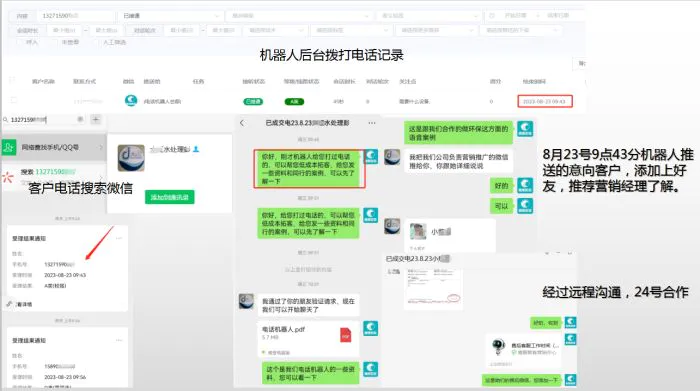The image size is (700, 391).
Task: Click the end time cell 2023-08-23 09:43
Action: tap(545, 102)
